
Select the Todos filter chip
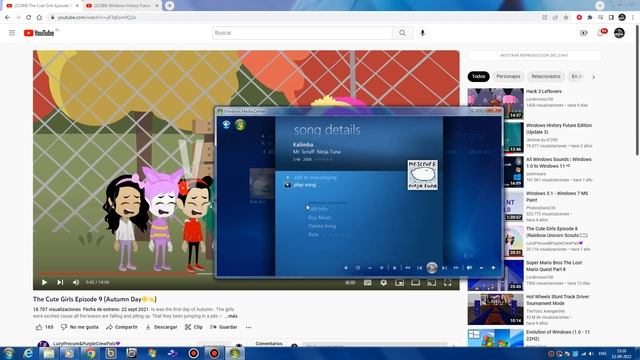478,76
